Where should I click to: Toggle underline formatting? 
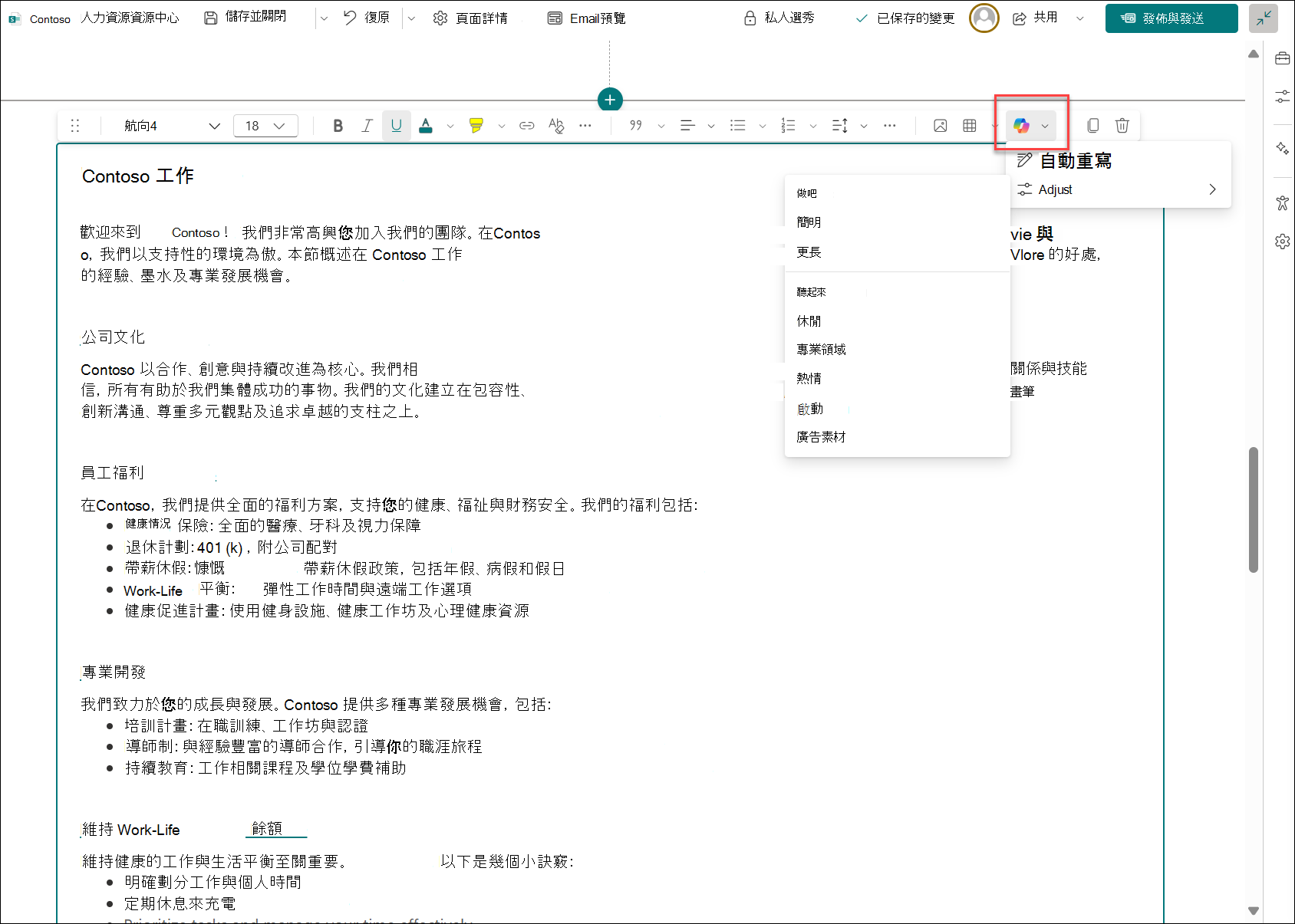pos(396,126)
